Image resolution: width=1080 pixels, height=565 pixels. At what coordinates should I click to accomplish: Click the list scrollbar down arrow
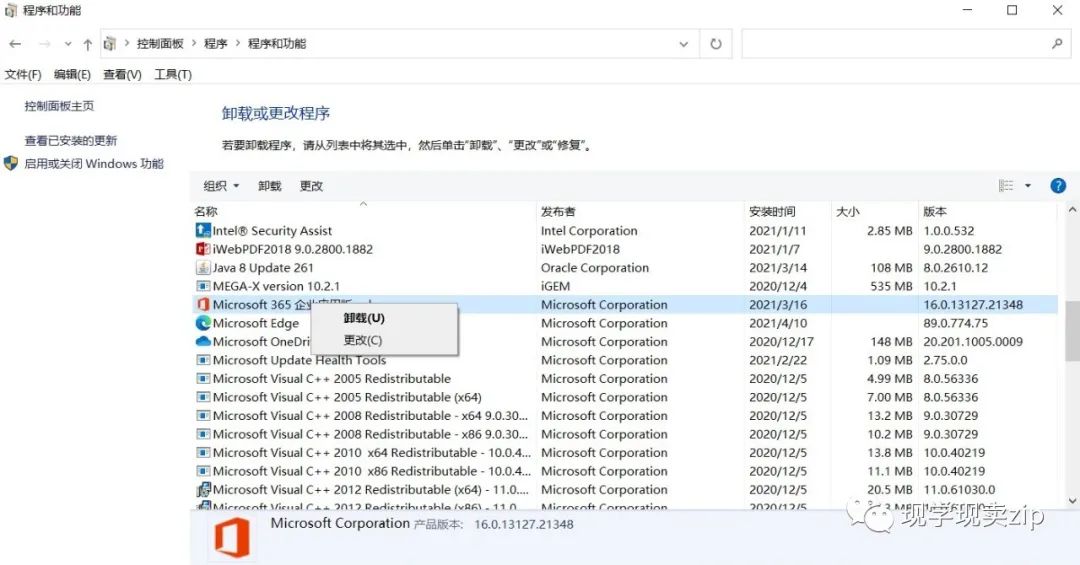coord(1072,501)
